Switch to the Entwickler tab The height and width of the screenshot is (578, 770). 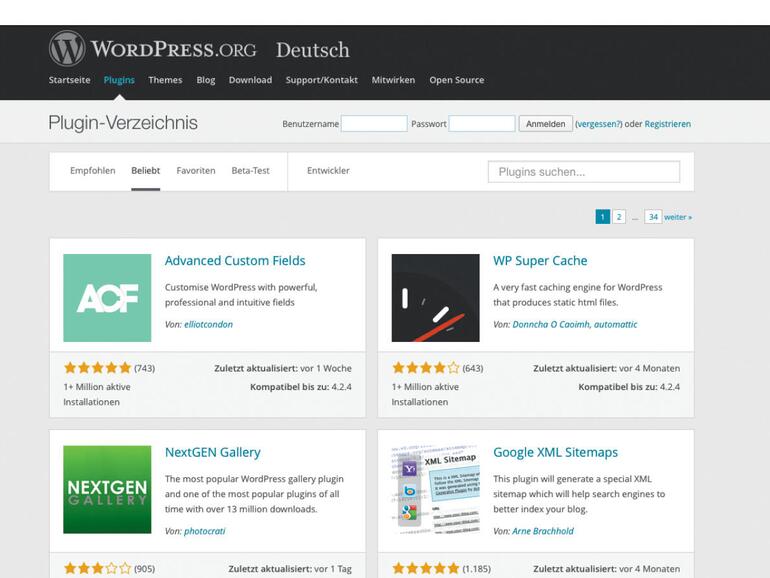click(x=328, y=170)
